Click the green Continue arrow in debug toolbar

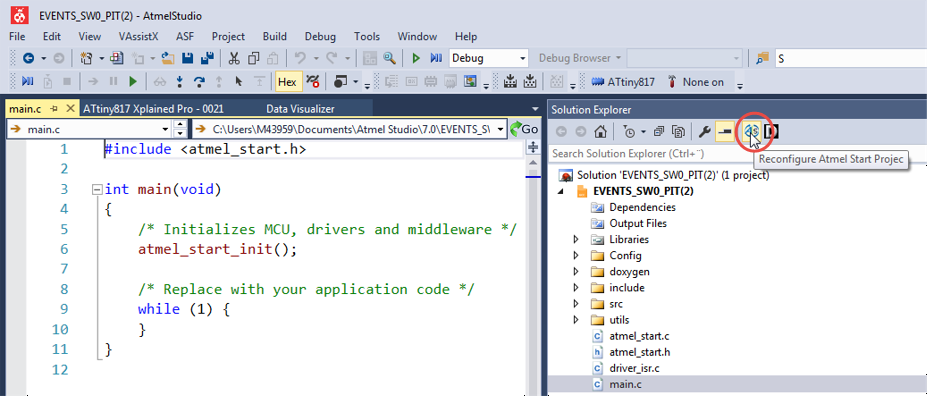point(134,82)
